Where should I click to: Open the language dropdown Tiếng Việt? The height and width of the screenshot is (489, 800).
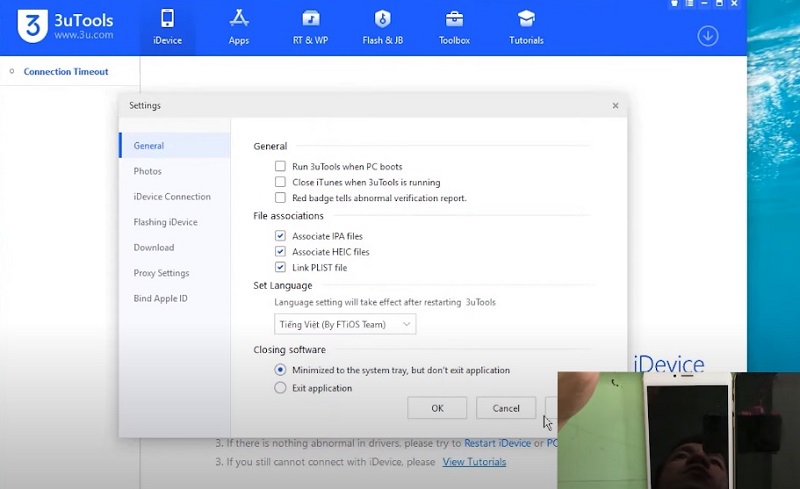(345, 324)
